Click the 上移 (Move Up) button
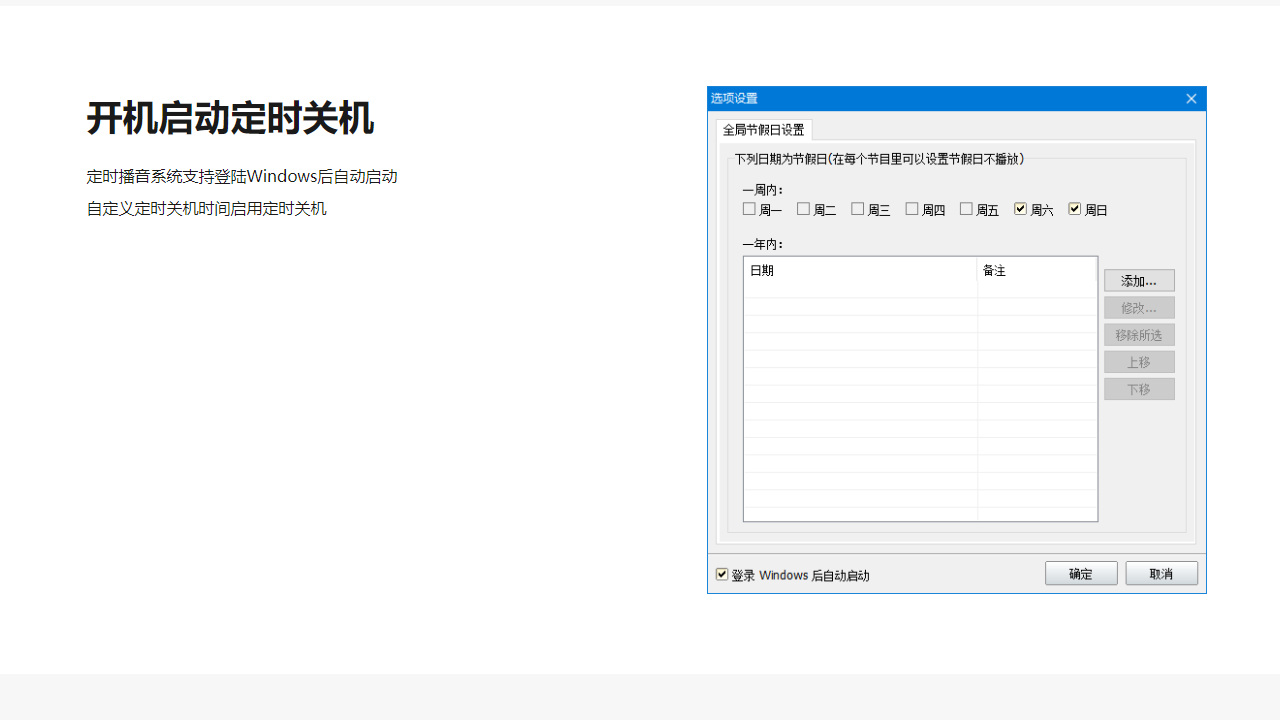The height and width of the screenshot is (720, 1280). [x=1139, y=361]
